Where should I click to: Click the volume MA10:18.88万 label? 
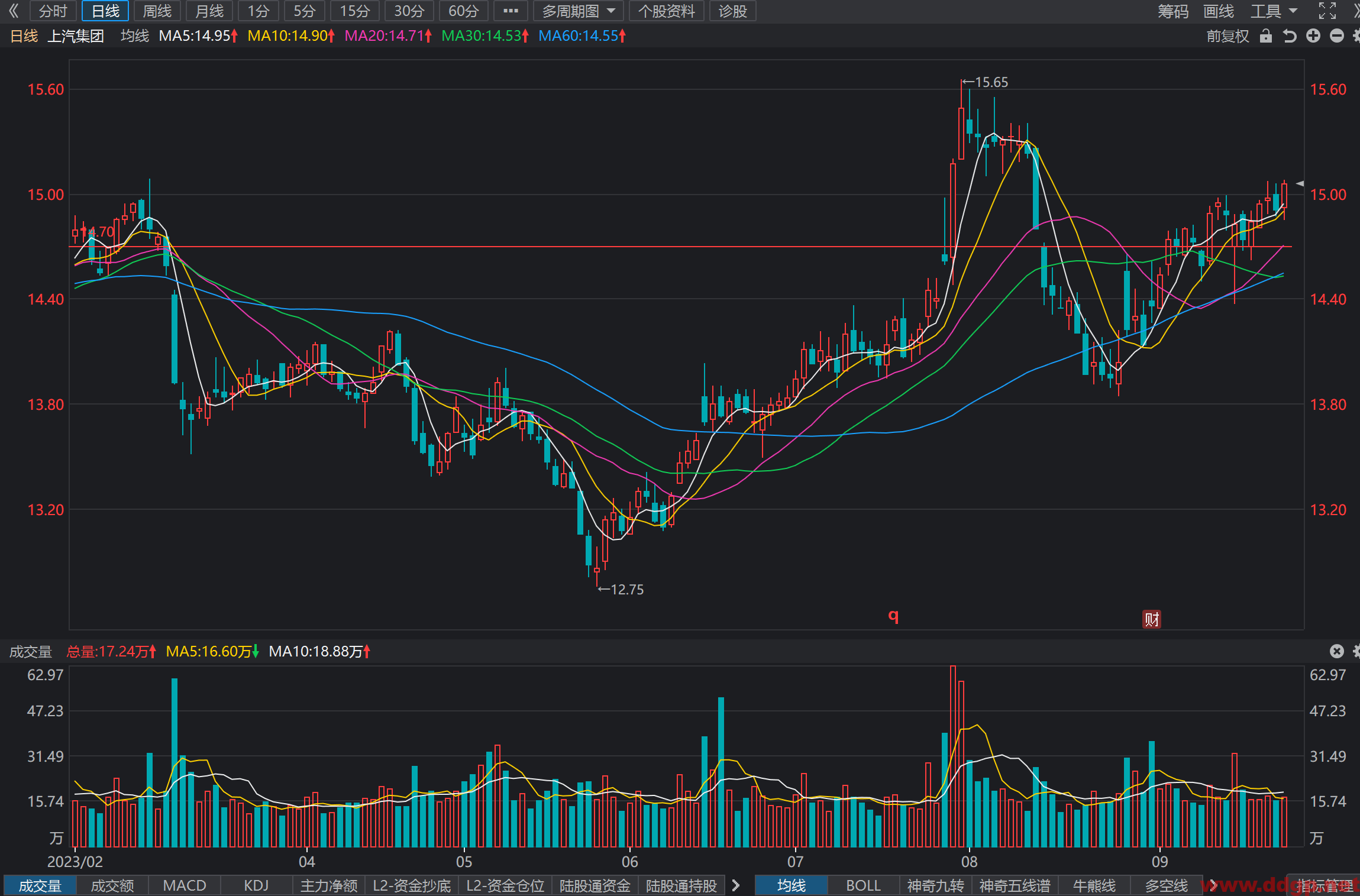(x=319, y=652)
